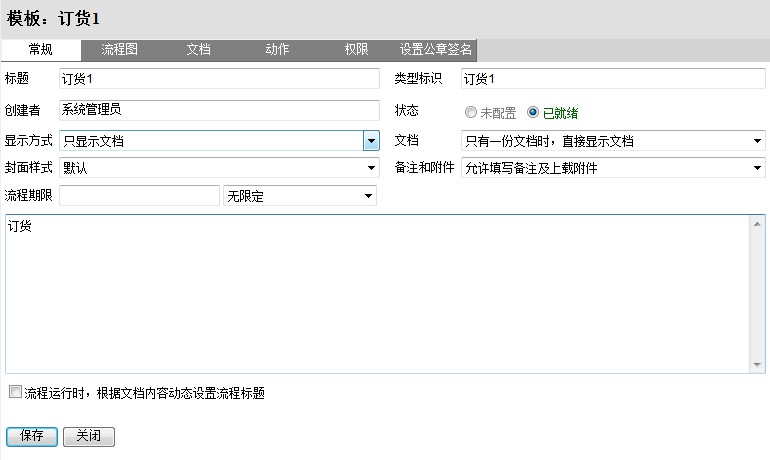Viewport: 770px width, 460px height.
Task: Open the 文档 tab
Action: tap(198, 49)
